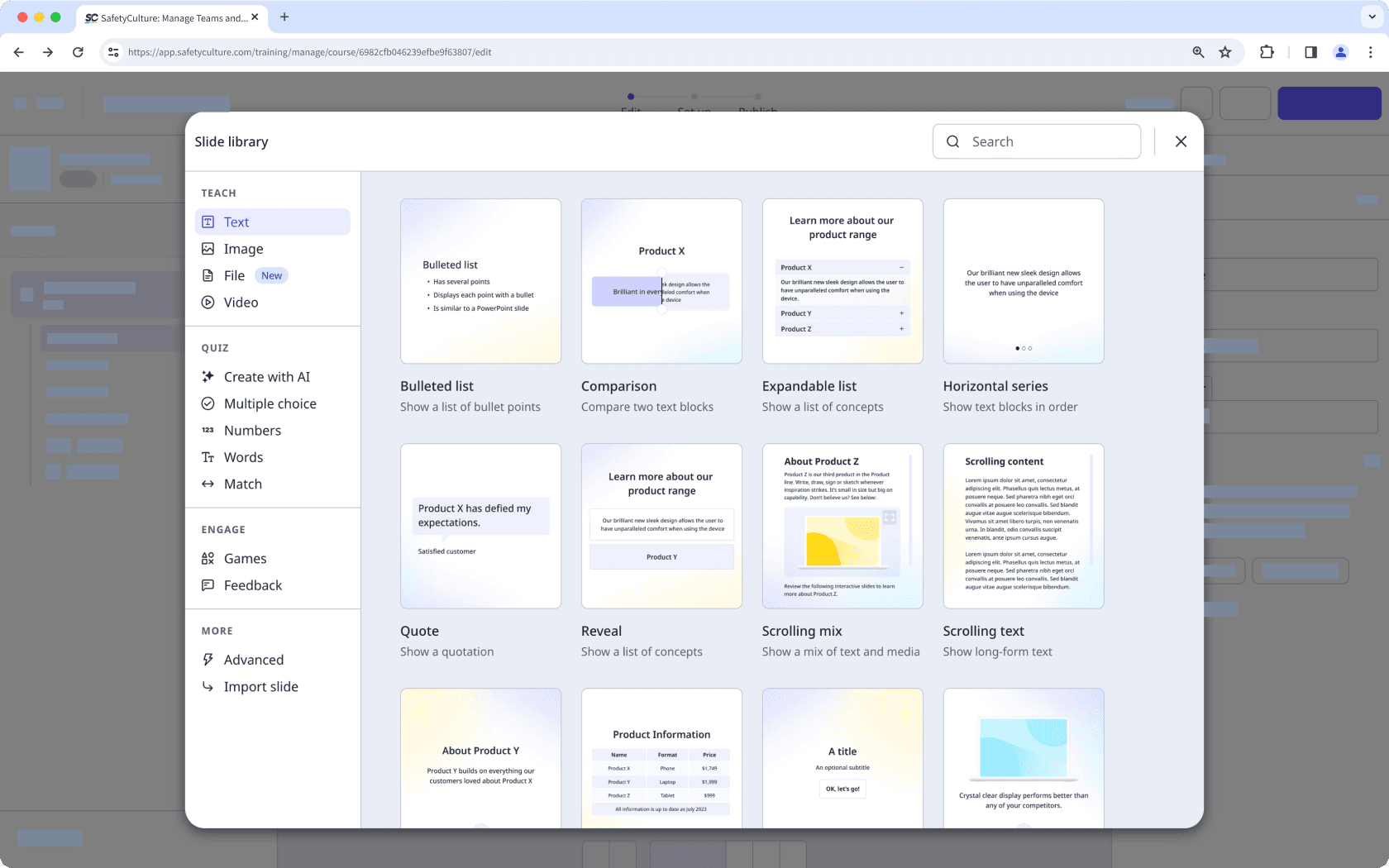Image resolution: width=1389 pixels, height=868 pixels.
Task: Select the Words quiz type
Action: point(243,457)
